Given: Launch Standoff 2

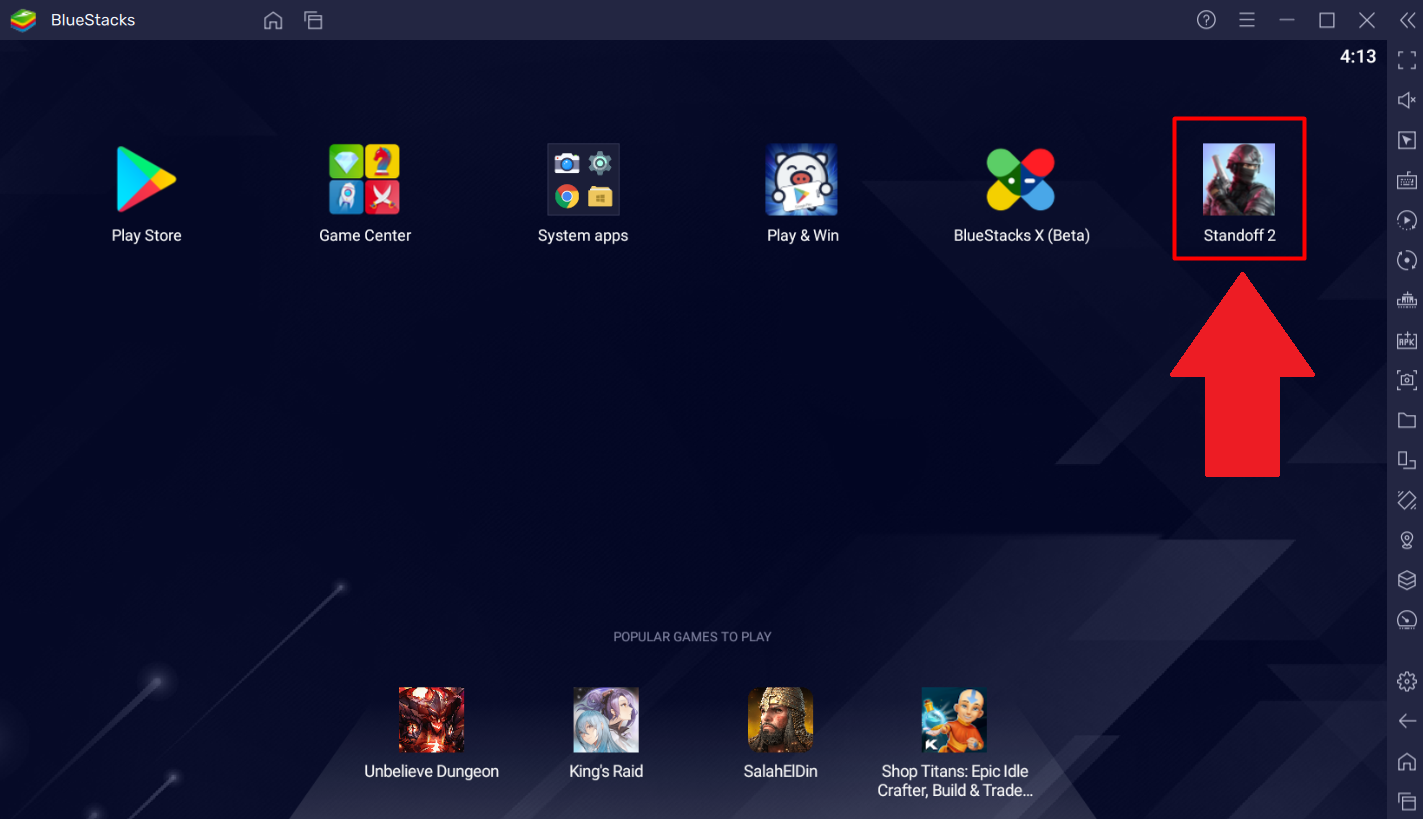Looking at the screenshot, I should [1239, 180].
